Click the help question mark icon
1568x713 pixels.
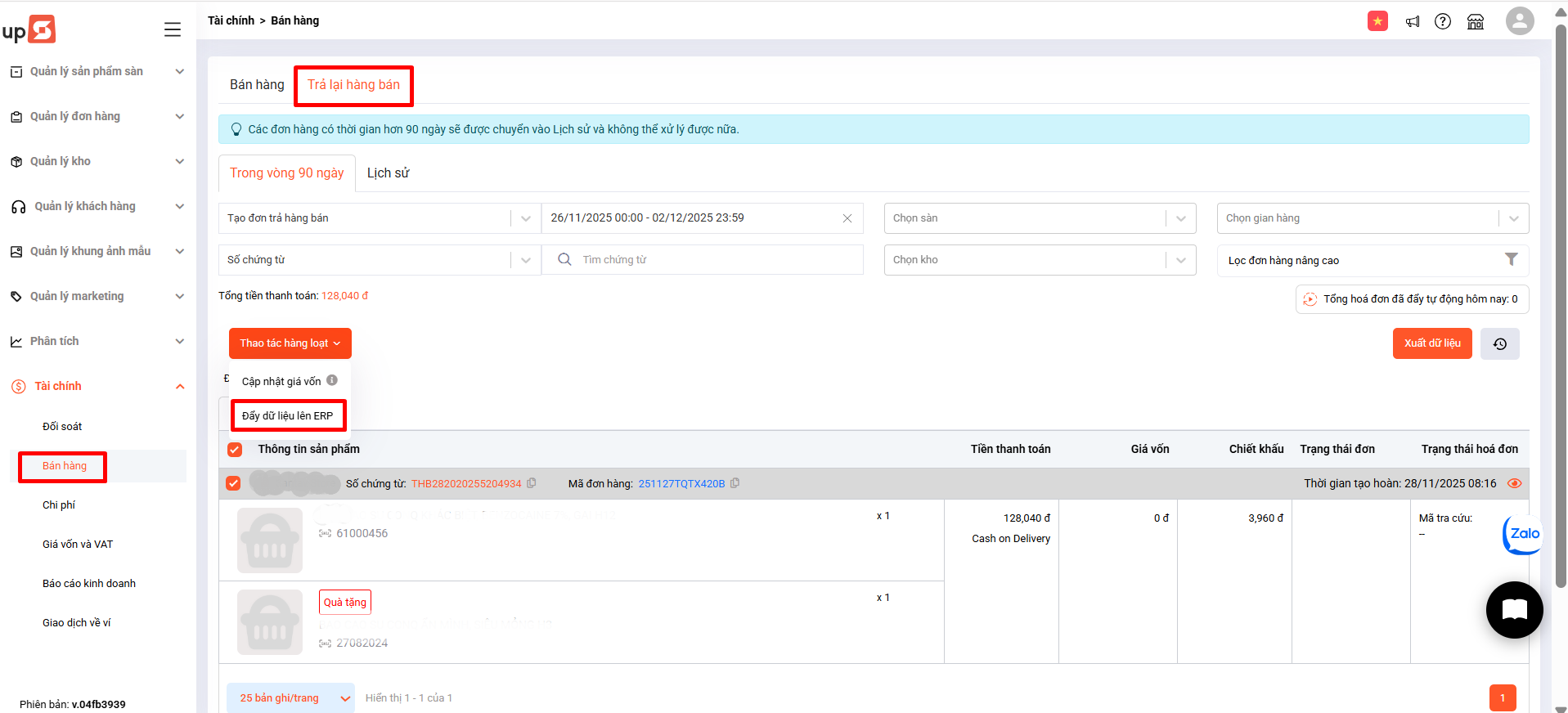(1443, 21)
